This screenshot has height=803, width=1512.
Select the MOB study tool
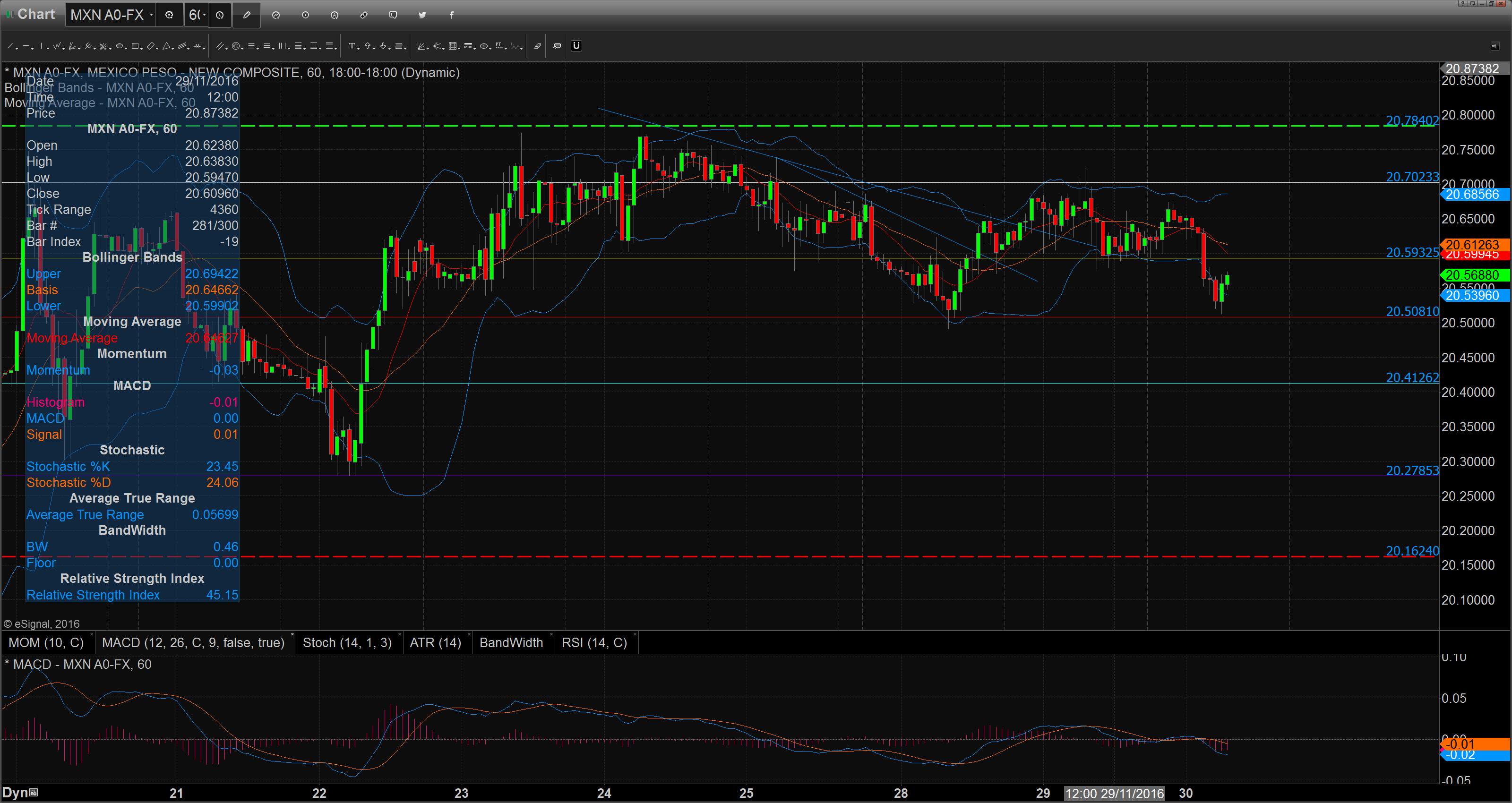pos(468,46)
